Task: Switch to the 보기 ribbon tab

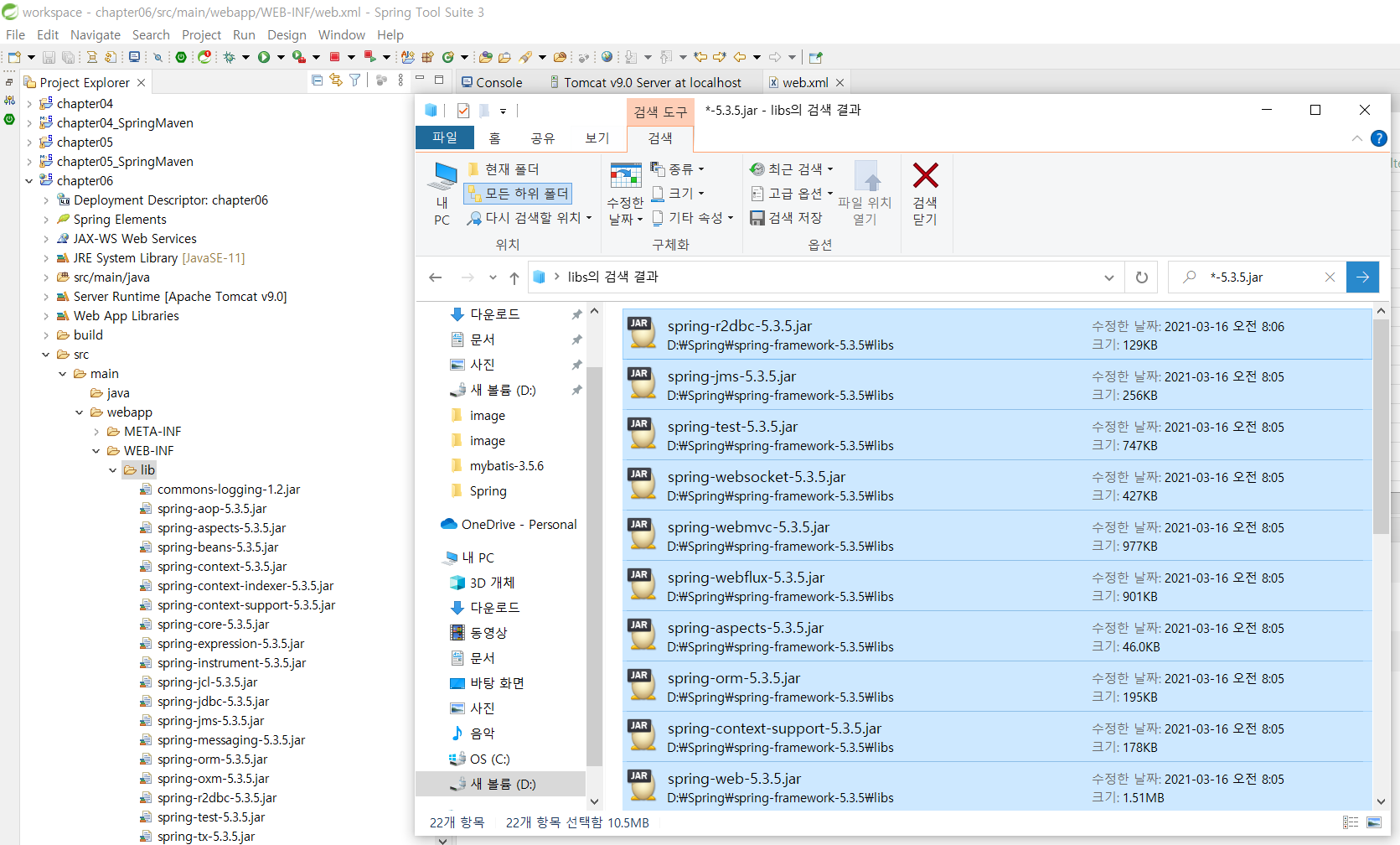Action: point(597,138)
